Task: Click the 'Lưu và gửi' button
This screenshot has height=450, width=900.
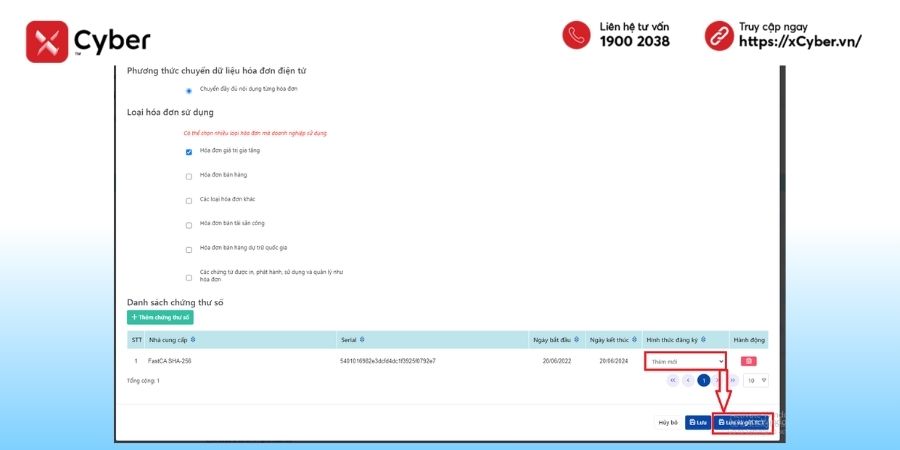Action: [x=742, y=422]
